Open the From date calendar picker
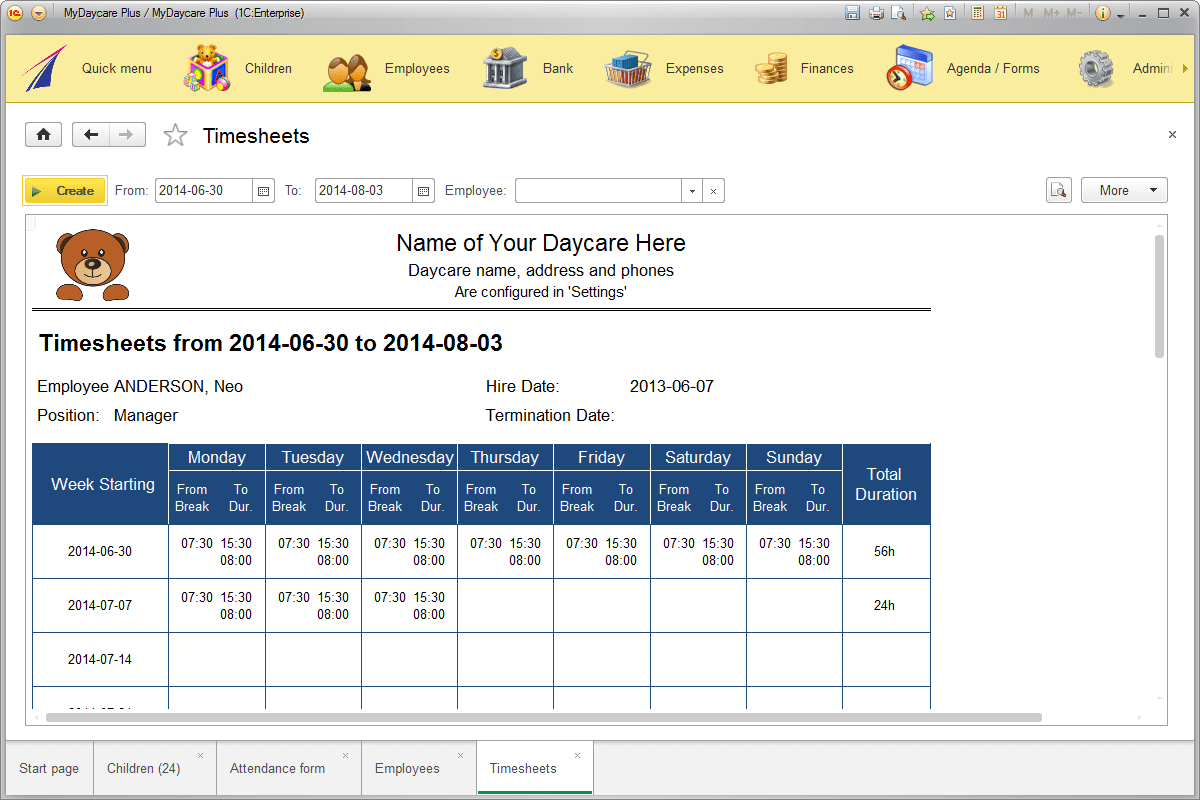 pyautogui.click(x=264, y=191)
